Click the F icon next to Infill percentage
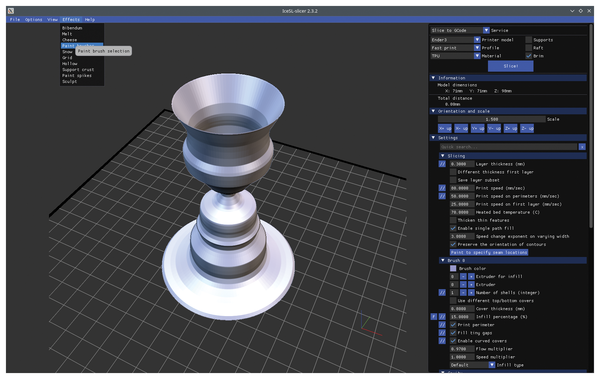600x379 pixels. pyautogui.click(x=434, y=317)
